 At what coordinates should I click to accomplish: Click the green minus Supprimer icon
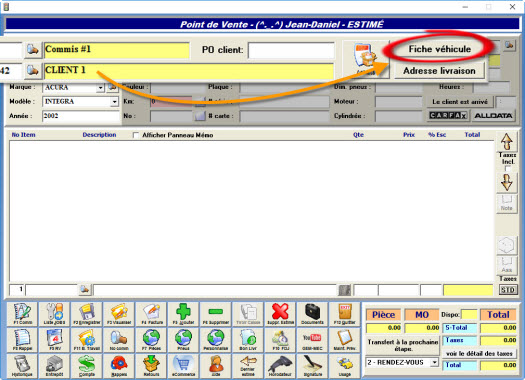coord(216,314)
